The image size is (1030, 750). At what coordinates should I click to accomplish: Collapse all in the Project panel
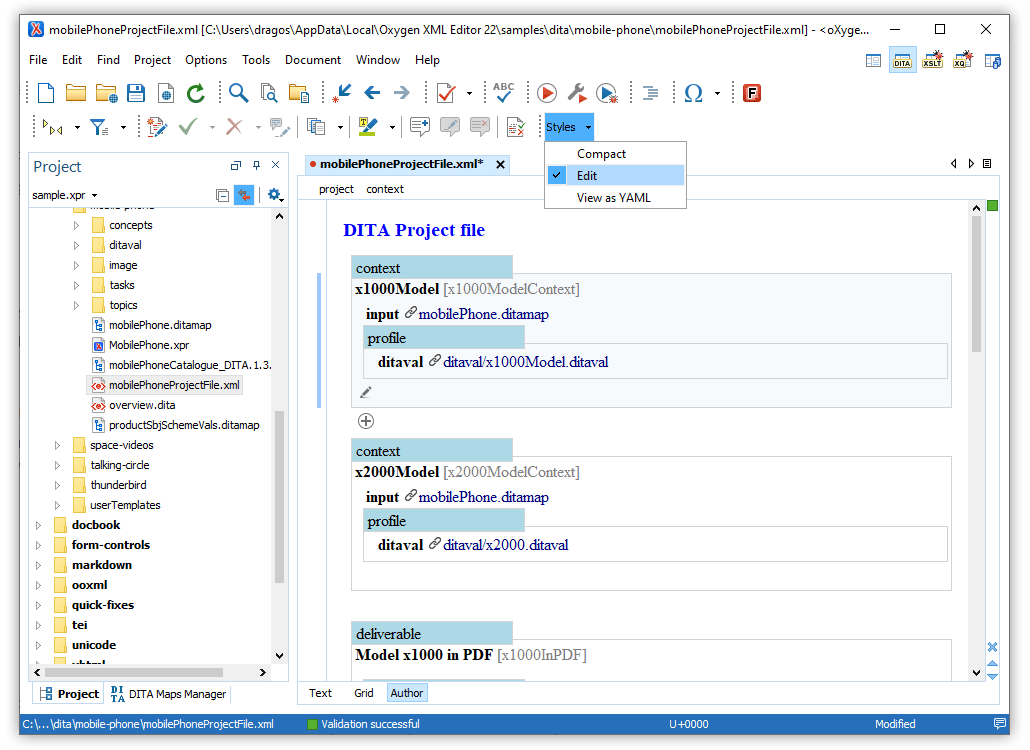(x=222, y=195)
